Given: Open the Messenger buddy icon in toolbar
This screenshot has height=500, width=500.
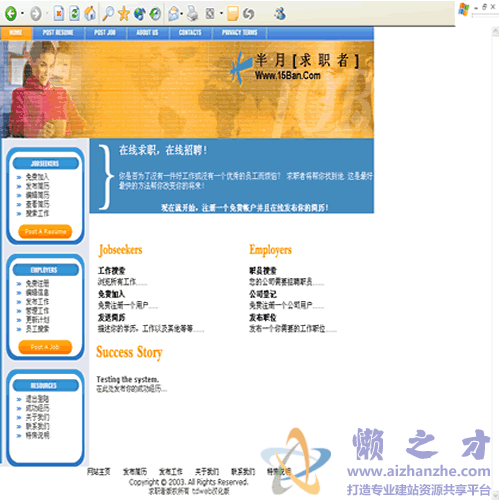Looking at the screenshot, I should point(280,13).
